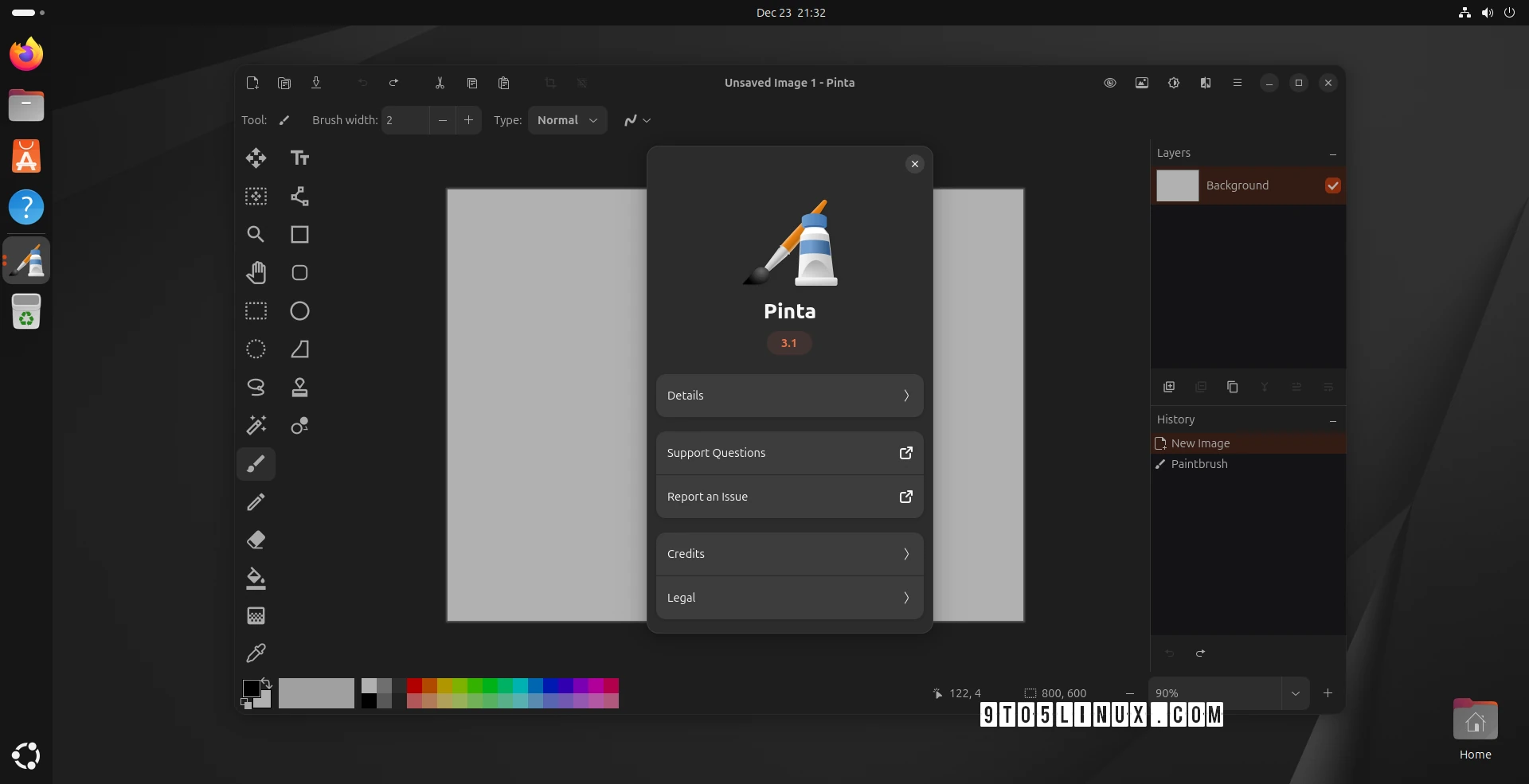Select the Clone Stamp tool
This screenshot has width=1529, height=784.
click(299, 387)
